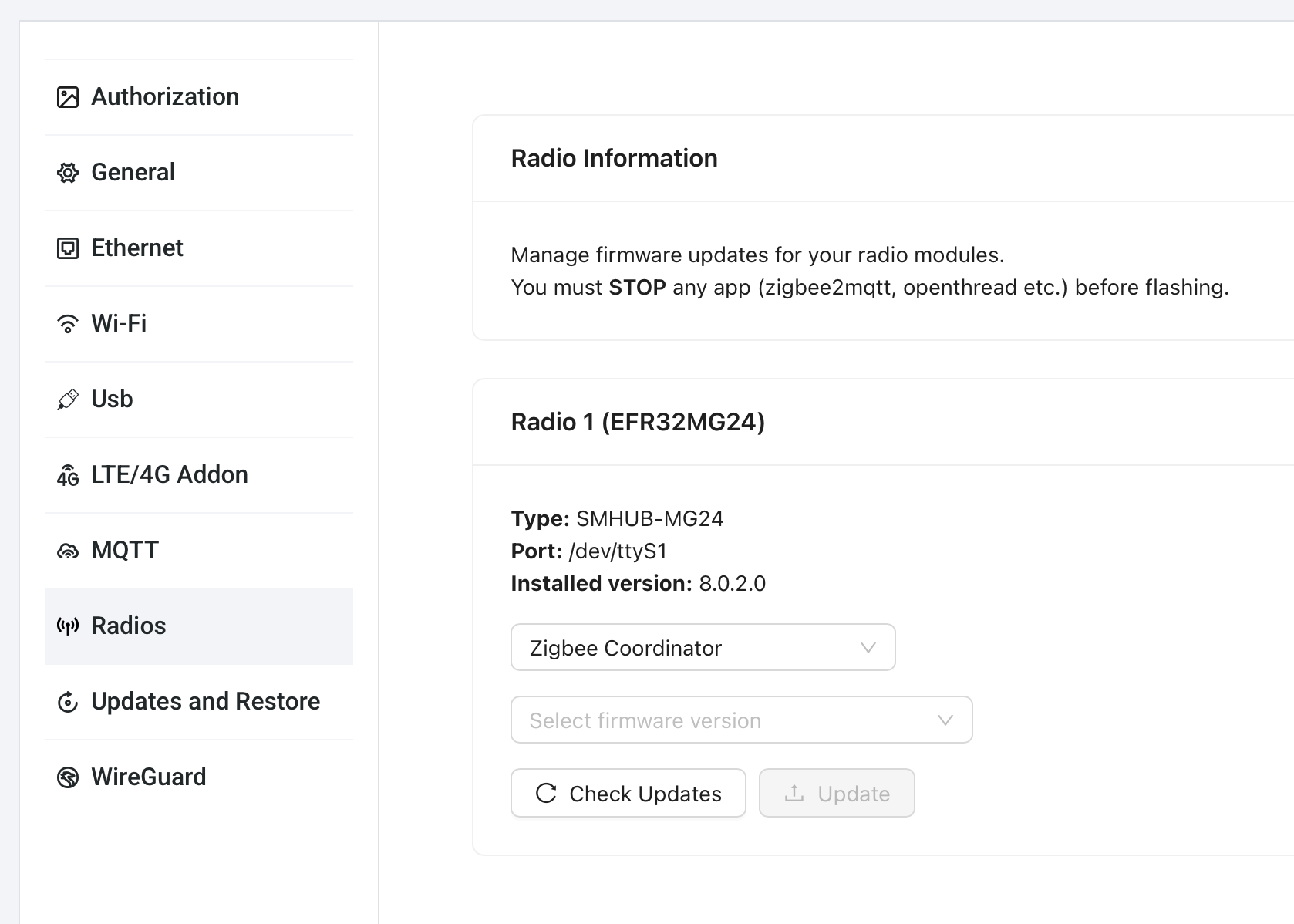Click the MQTT cloud icon
Image resolution: width=1294 pixels, height=924 pixels.
pyautogui.click(x=68, y=551)
